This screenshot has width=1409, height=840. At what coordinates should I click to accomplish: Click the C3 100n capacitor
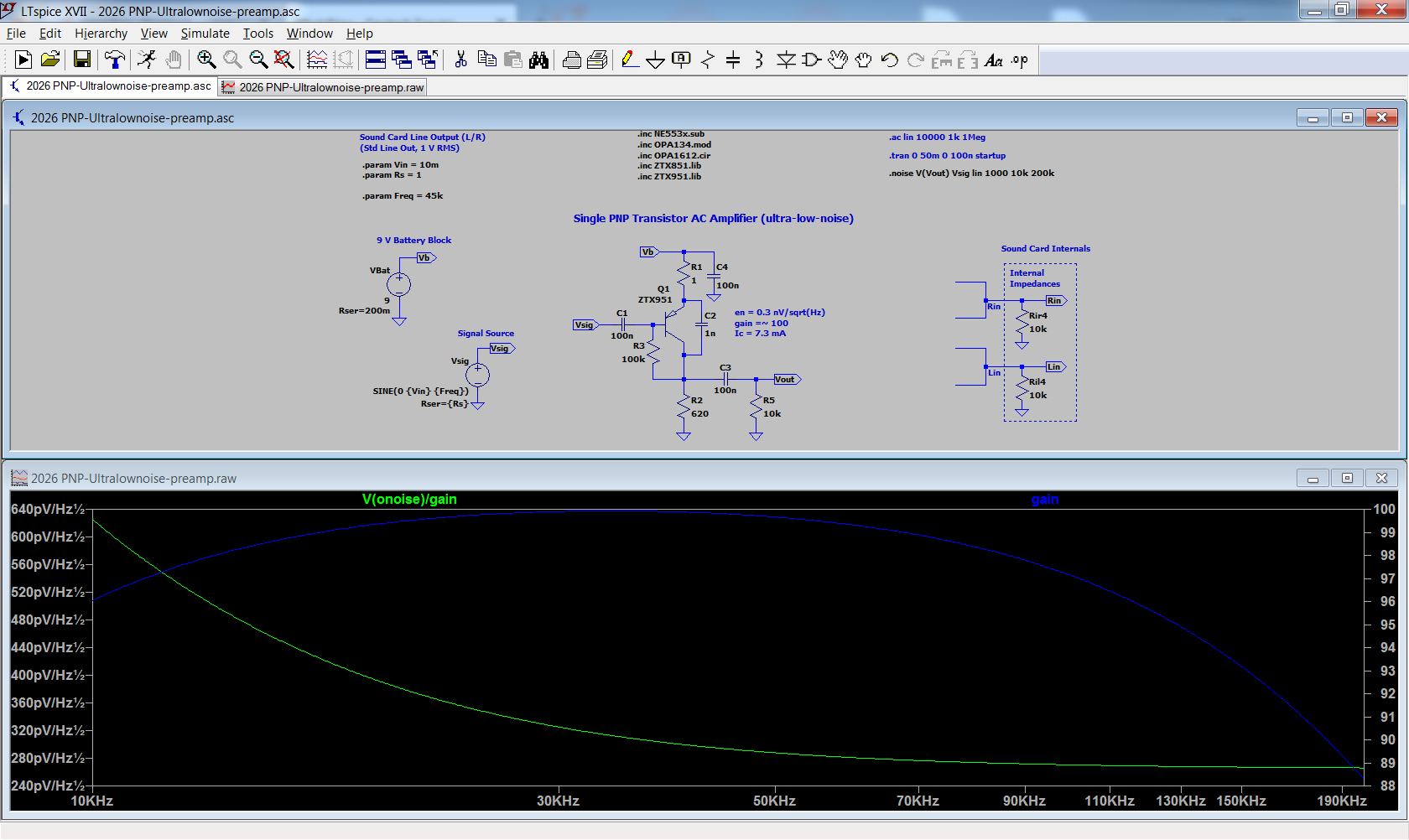pos(725,379)
